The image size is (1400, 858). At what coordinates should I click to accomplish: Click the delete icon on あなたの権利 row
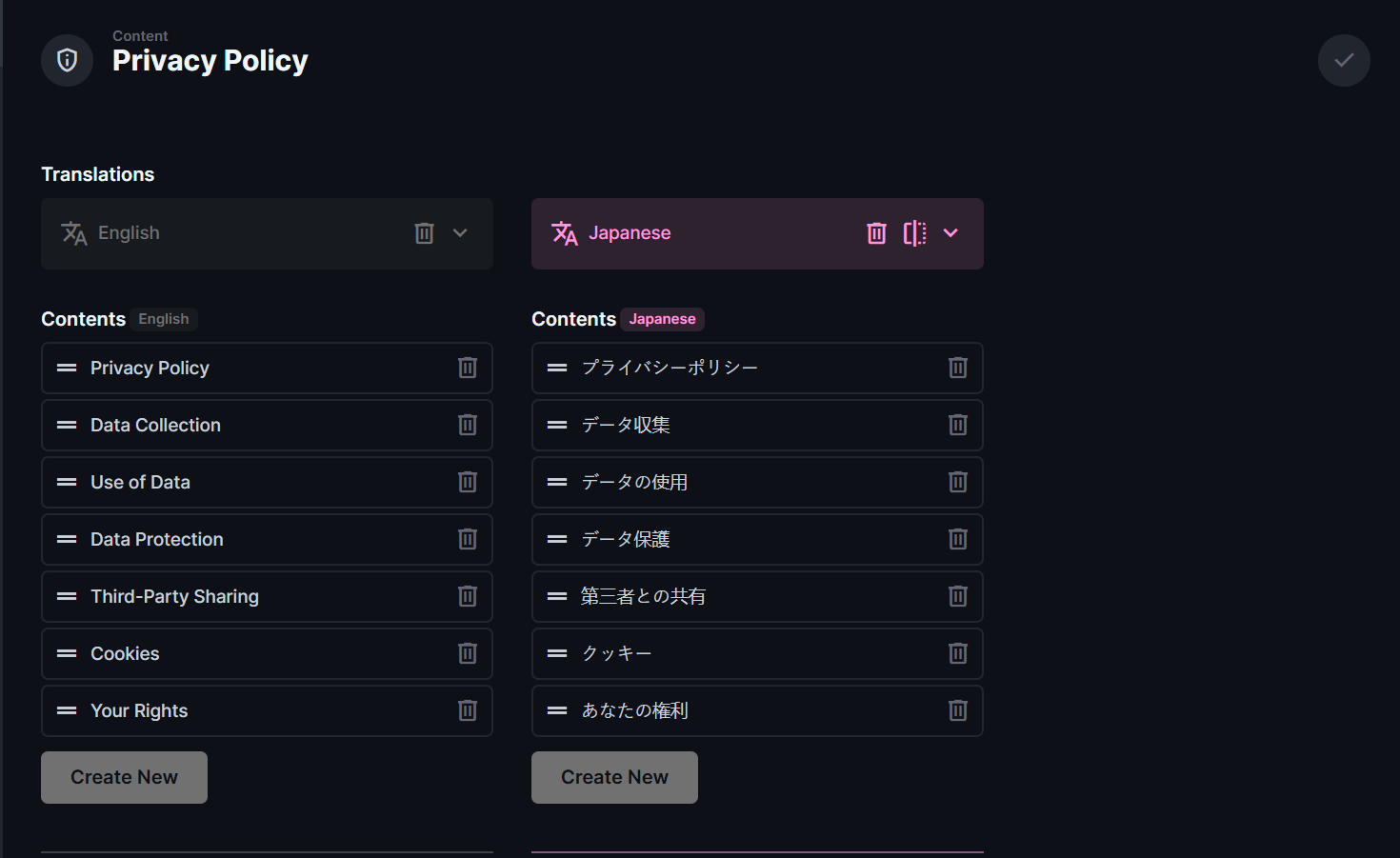click(x=957, y=710)
